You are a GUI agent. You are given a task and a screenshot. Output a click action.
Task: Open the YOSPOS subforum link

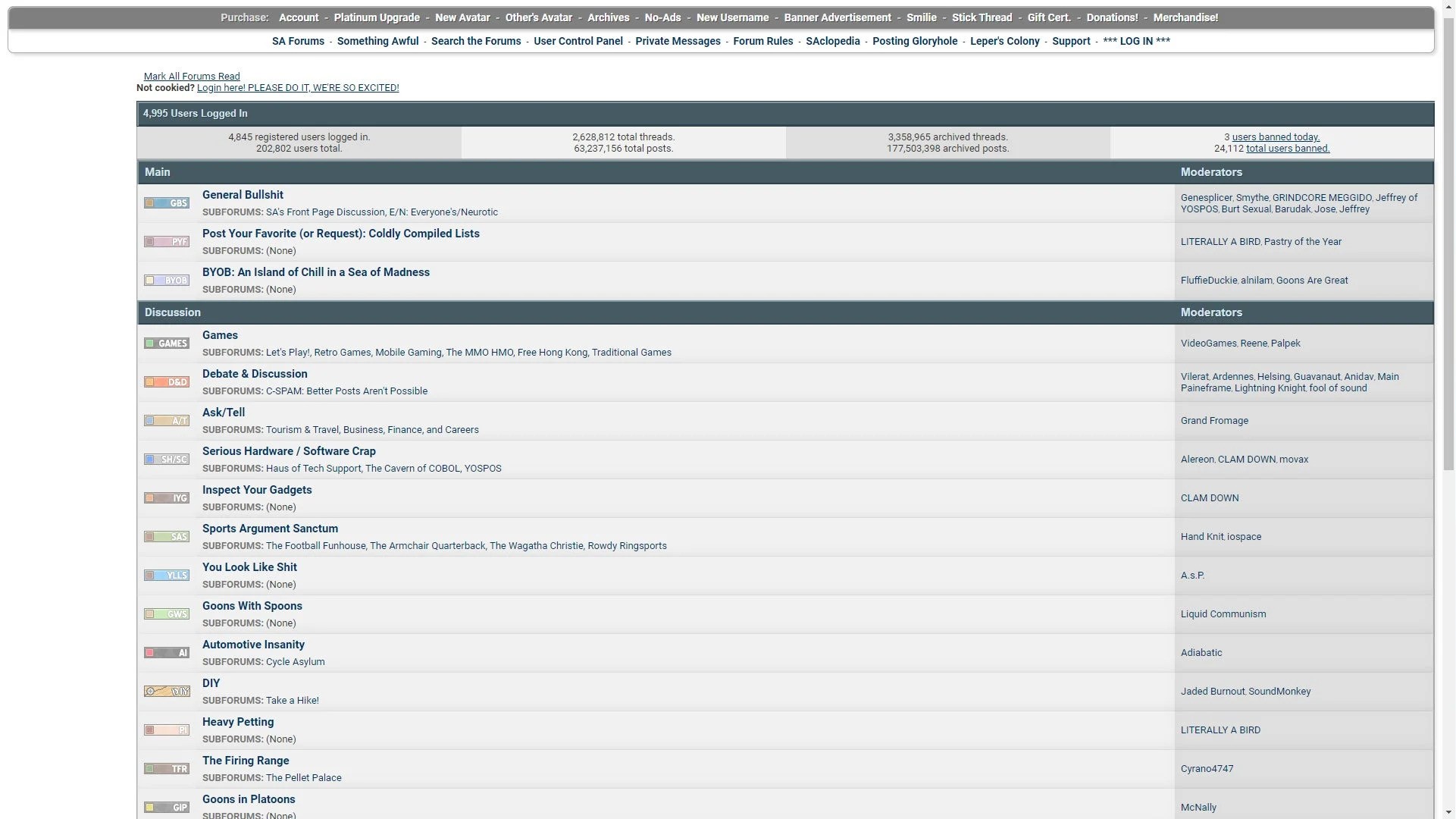point(483,469)
